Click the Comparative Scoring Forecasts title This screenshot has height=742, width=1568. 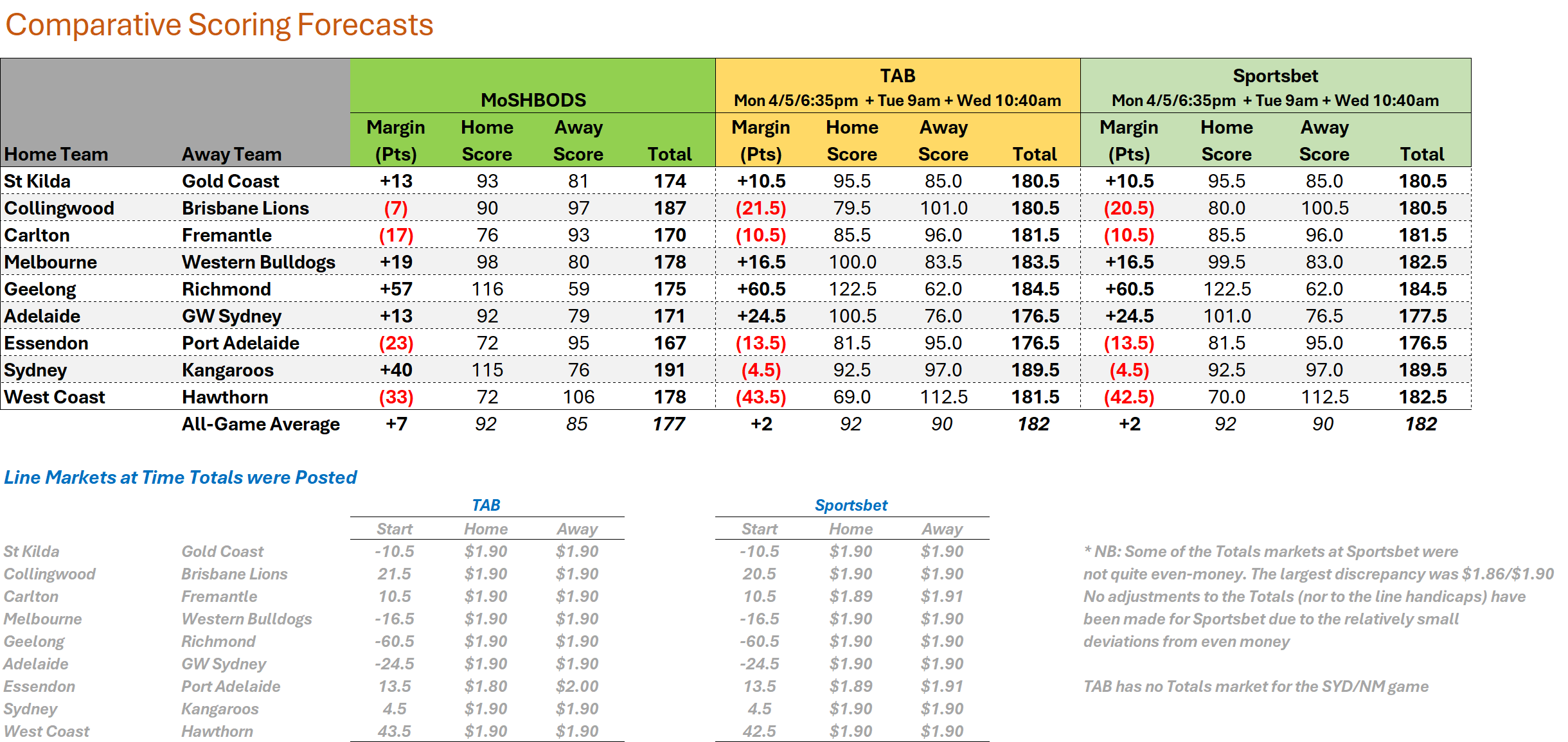[x=219, y=25]
